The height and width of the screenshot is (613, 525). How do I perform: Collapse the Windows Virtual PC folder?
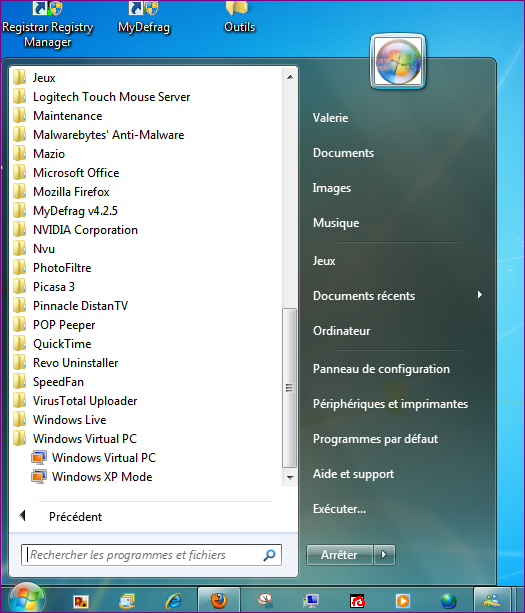(x=75, y=439)
